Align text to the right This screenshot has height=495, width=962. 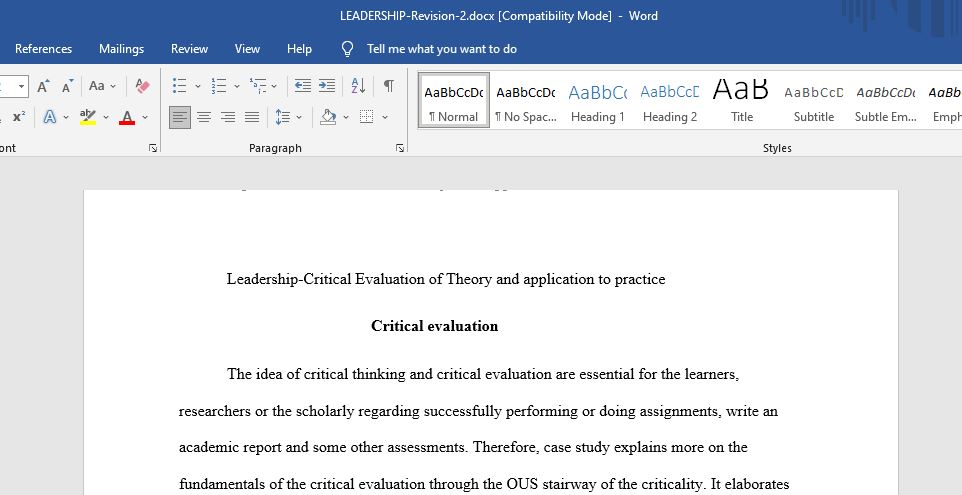click(x=228, y=117)
